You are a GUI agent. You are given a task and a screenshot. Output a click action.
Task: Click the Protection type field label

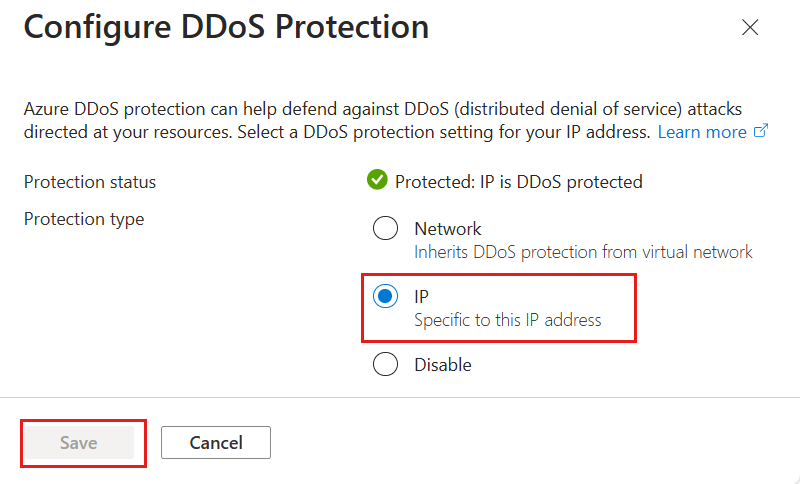point(84,219)
